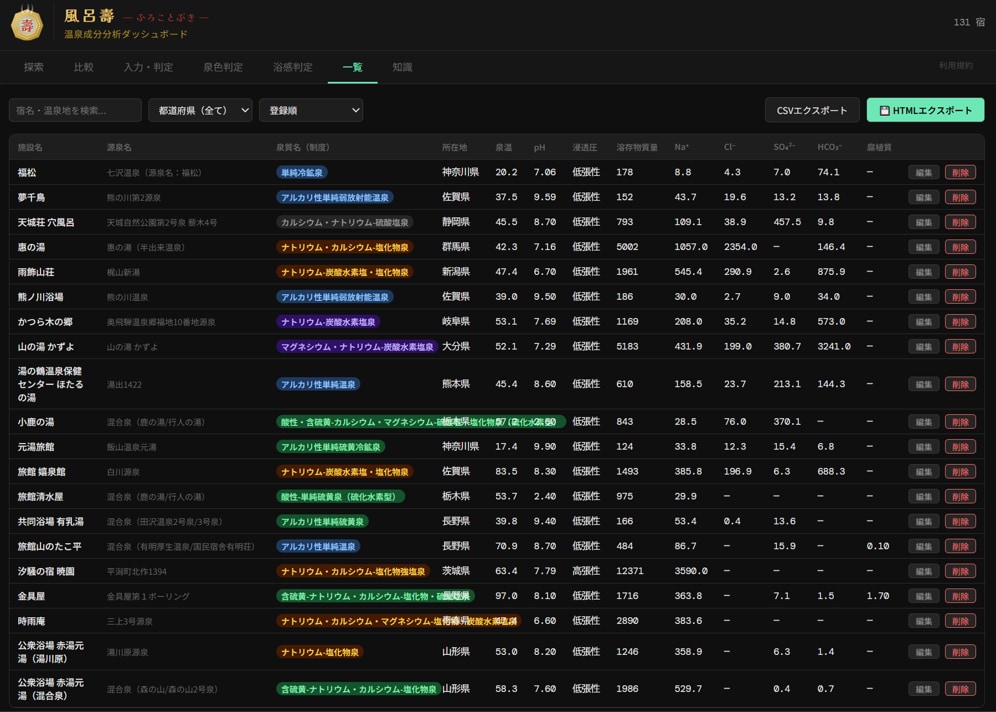Expand the 都道府県（全て） dropdown
The width and height of the screenshot is (996, 712).
200,111
